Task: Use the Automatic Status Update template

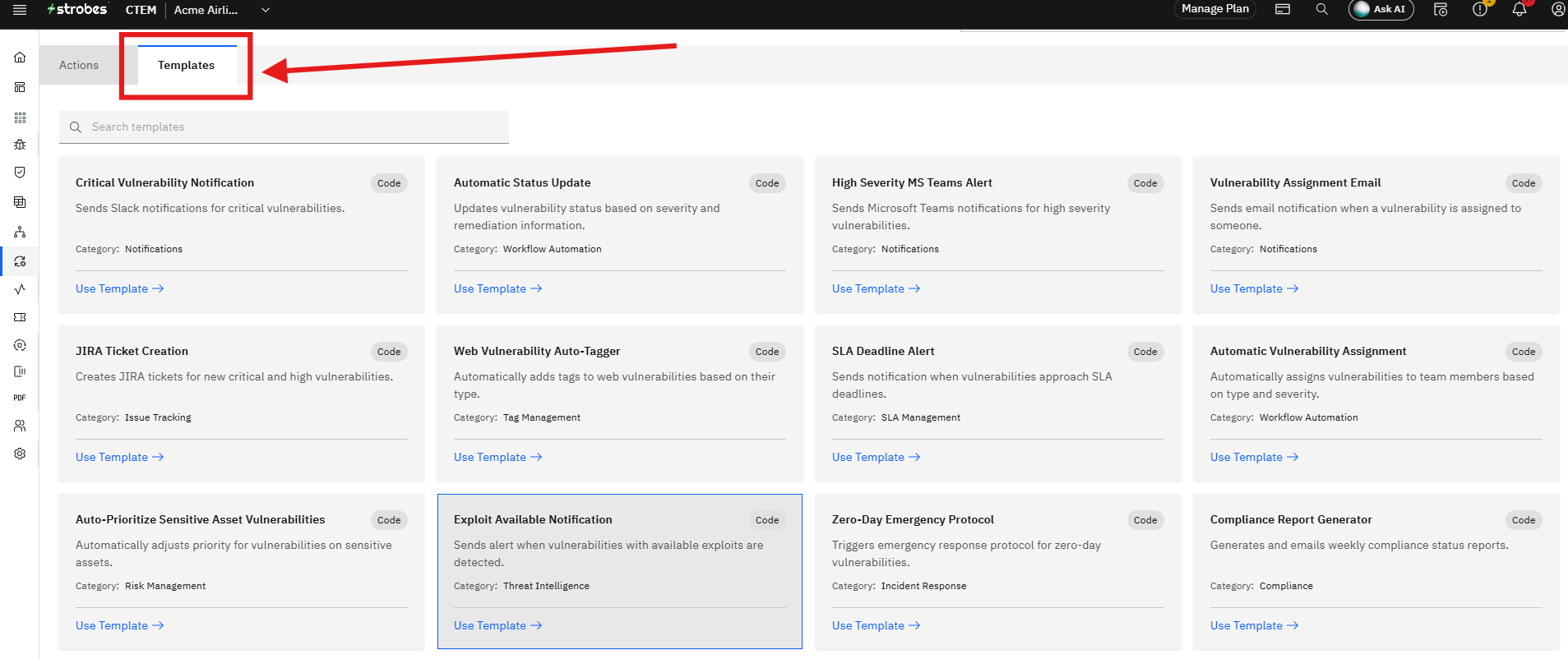Action: pos(498,288)
